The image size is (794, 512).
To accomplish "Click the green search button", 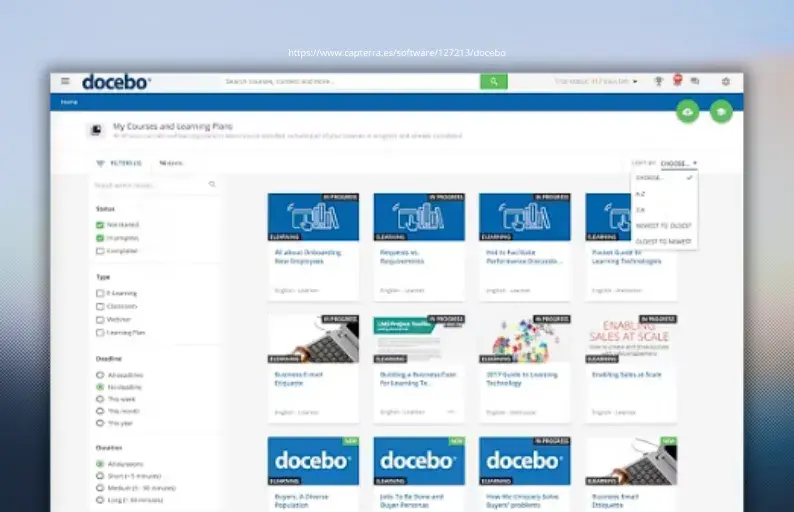I will pyautogui.click(x=494, y=82).
